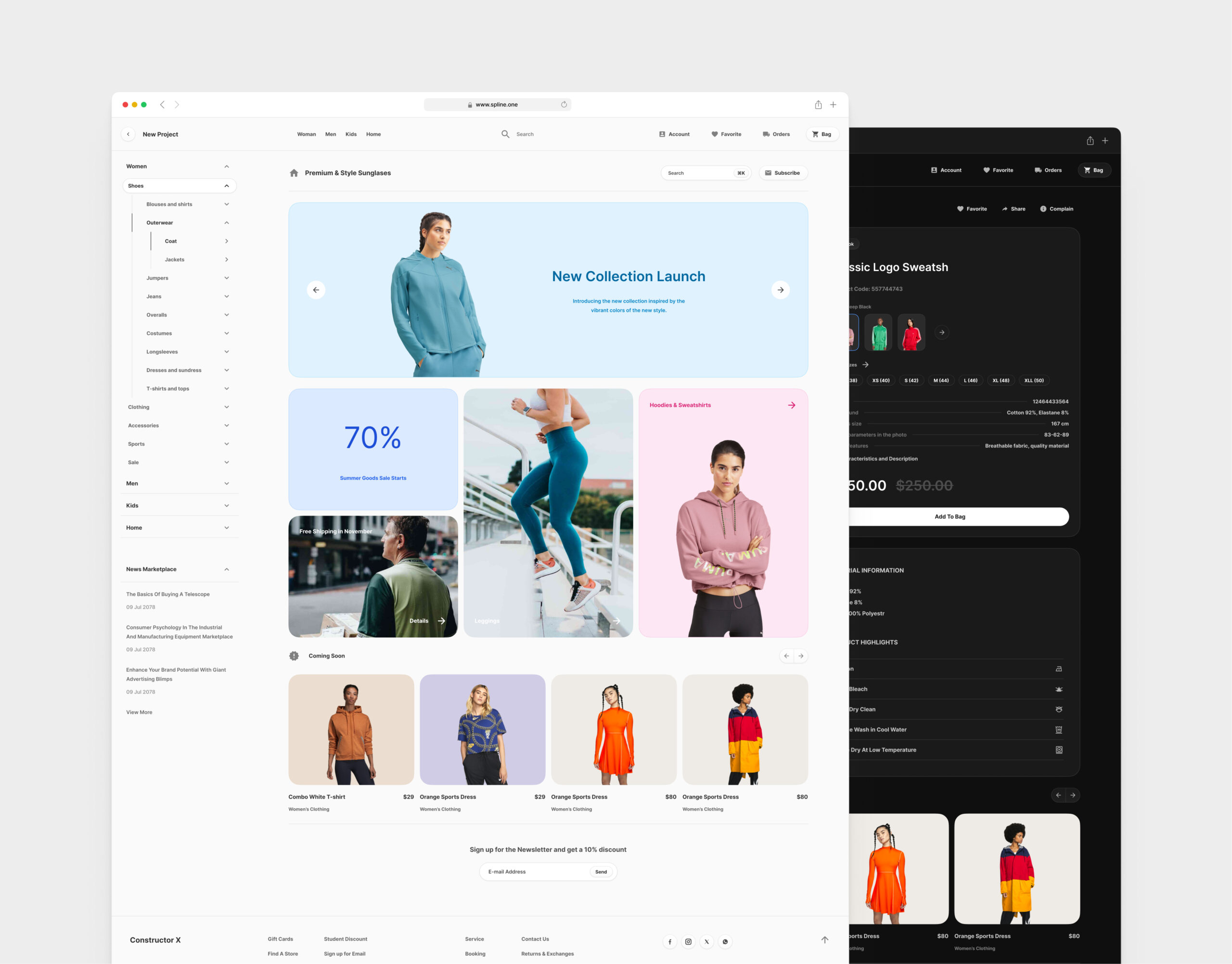The image size is (1232, 964).
Task: Click the home icon beside Premium & Style Sunglases
Action: tap(294, 173)
